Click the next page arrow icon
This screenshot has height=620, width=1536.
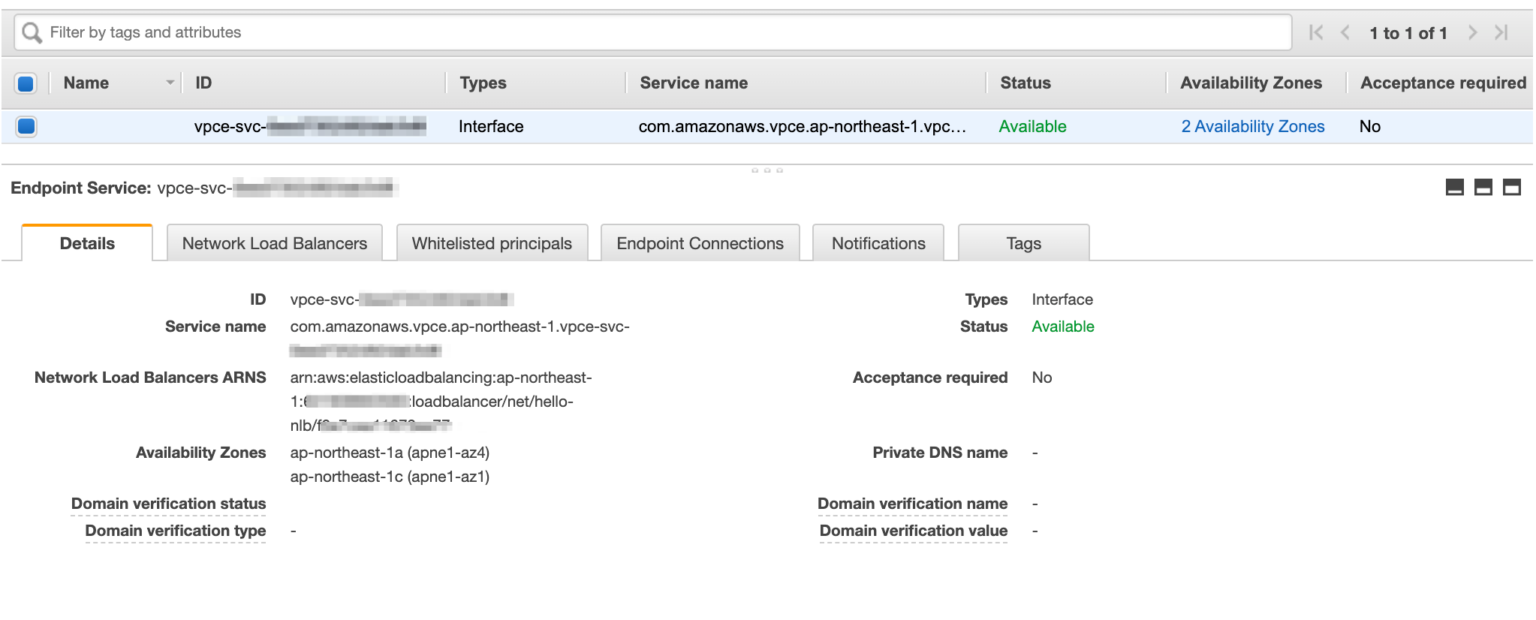click(x=1472, y=31)
